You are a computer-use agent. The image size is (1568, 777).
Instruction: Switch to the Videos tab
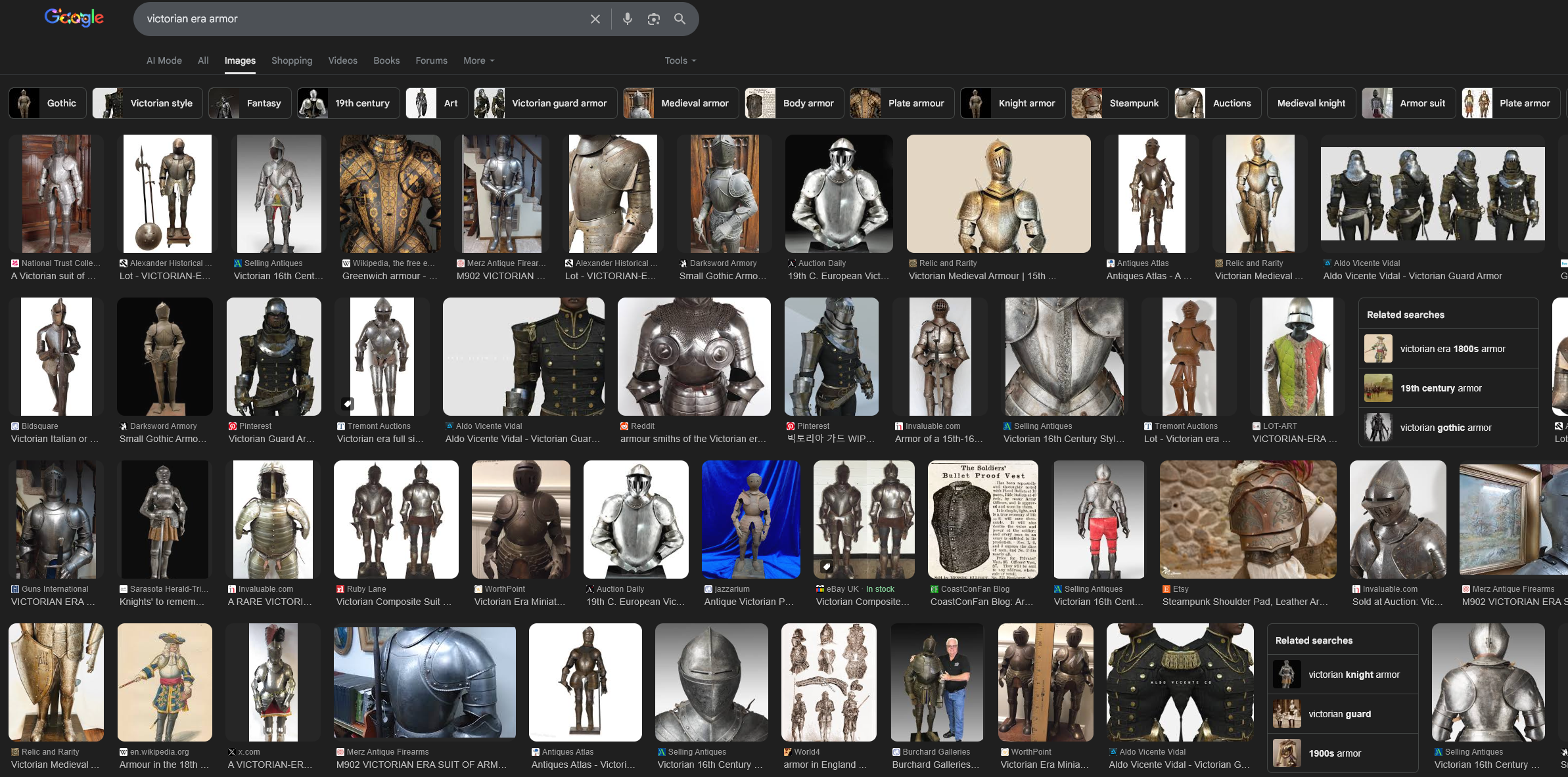342,60
